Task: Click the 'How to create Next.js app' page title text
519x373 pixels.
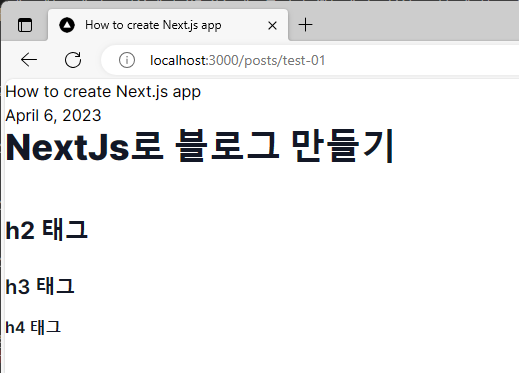Action: [x=103, y=92]
